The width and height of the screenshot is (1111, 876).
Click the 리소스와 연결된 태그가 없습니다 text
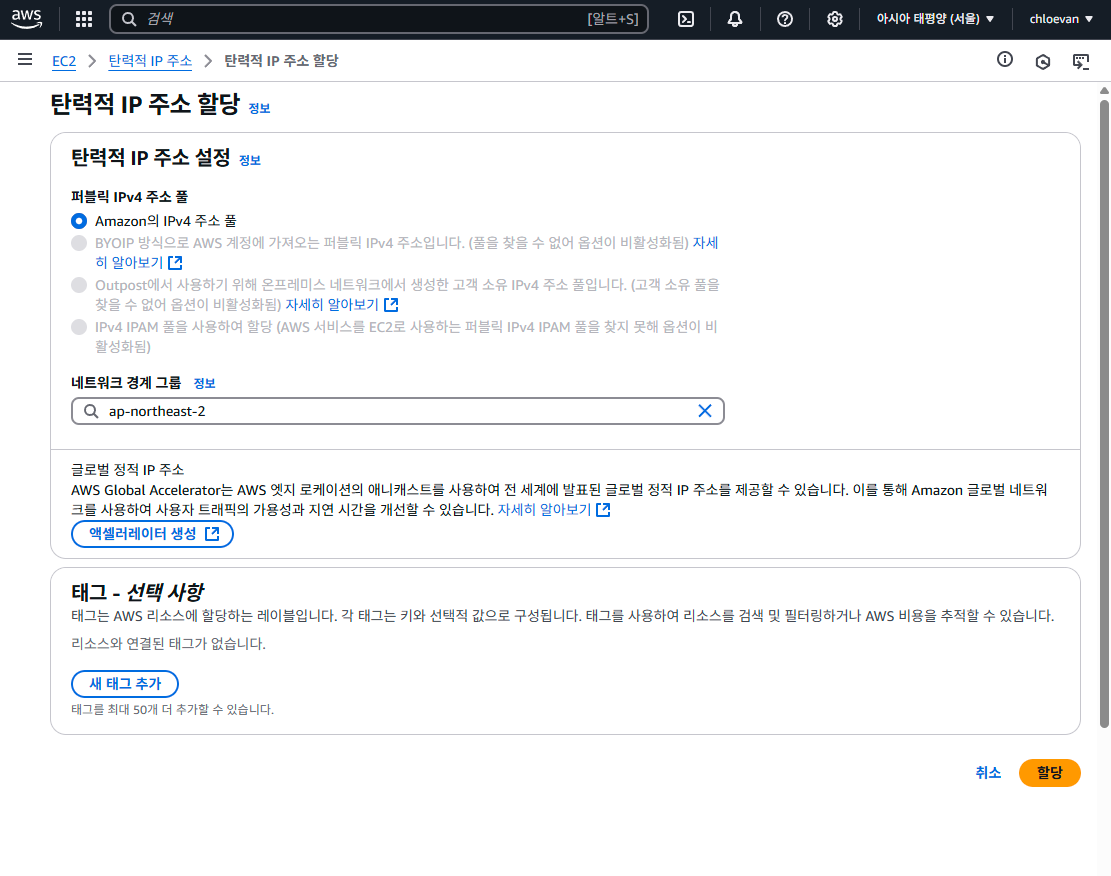coord(169,644)
